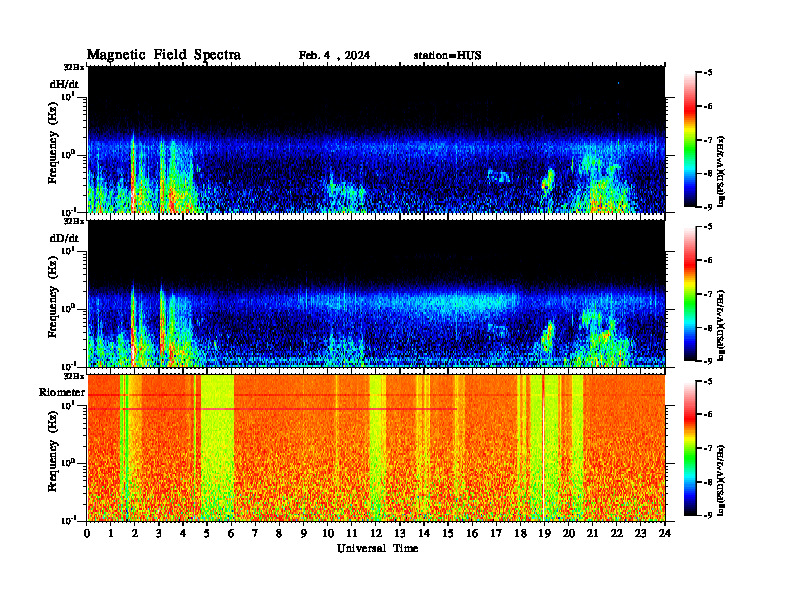Image resolution: width=792 pixels, height=612 pixels.
Task: Click the "Universal Time" axis title
Action: pyautogui.click(x=377, y=548)
